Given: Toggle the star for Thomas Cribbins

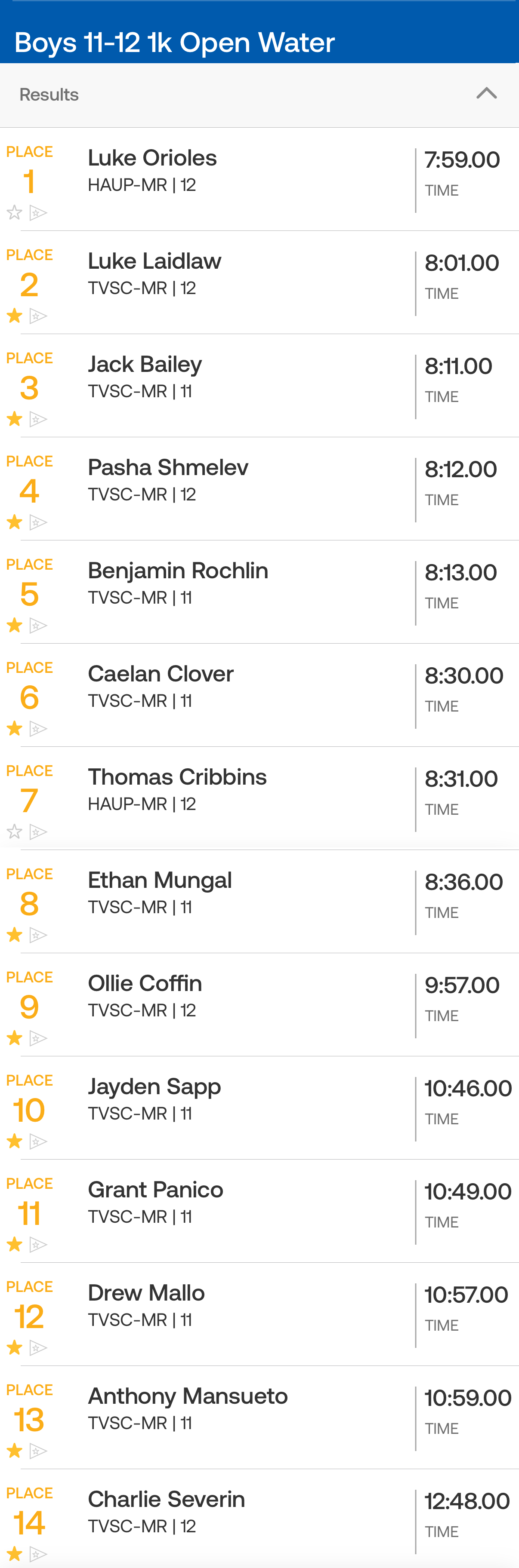Looking at the screenshot, I should [x=15, y=832].
